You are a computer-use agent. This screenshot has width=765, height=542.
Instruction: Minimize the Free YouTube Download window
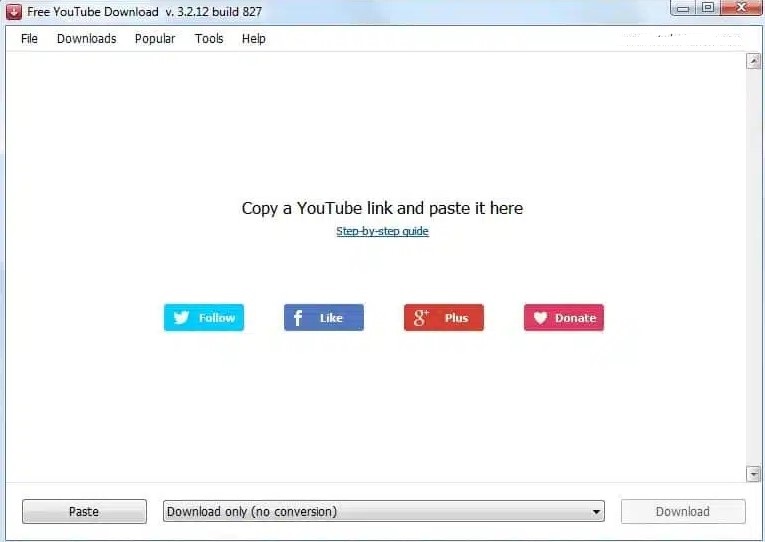(683, 8)
